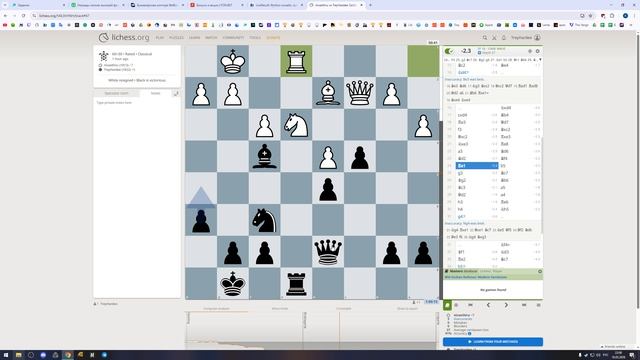
Task: Select the black bishop piece
Action: 264,157
